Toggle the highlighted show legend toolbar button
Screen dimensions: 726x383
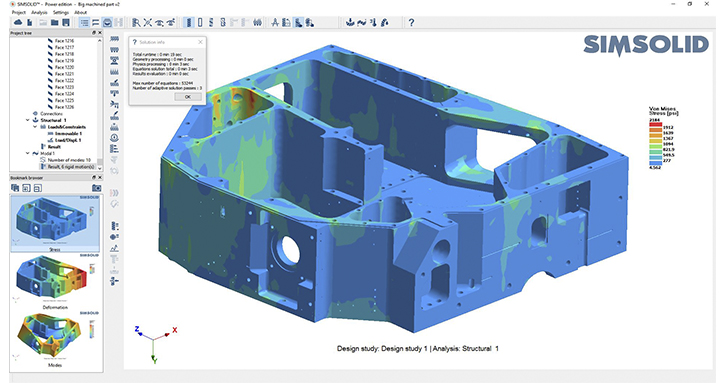click(x=298, y=22)
